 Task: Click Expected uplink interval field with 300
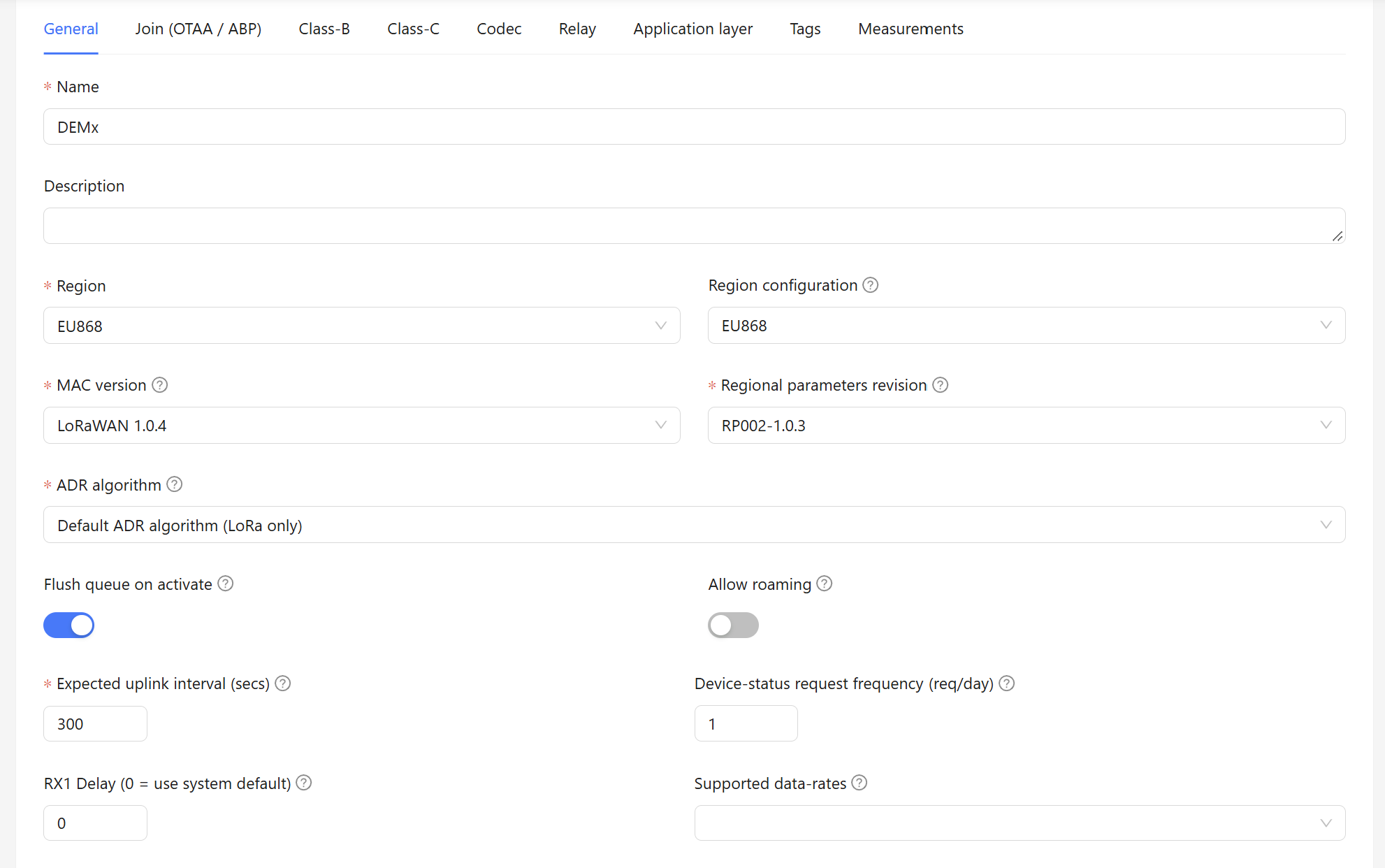click(95, 724)
